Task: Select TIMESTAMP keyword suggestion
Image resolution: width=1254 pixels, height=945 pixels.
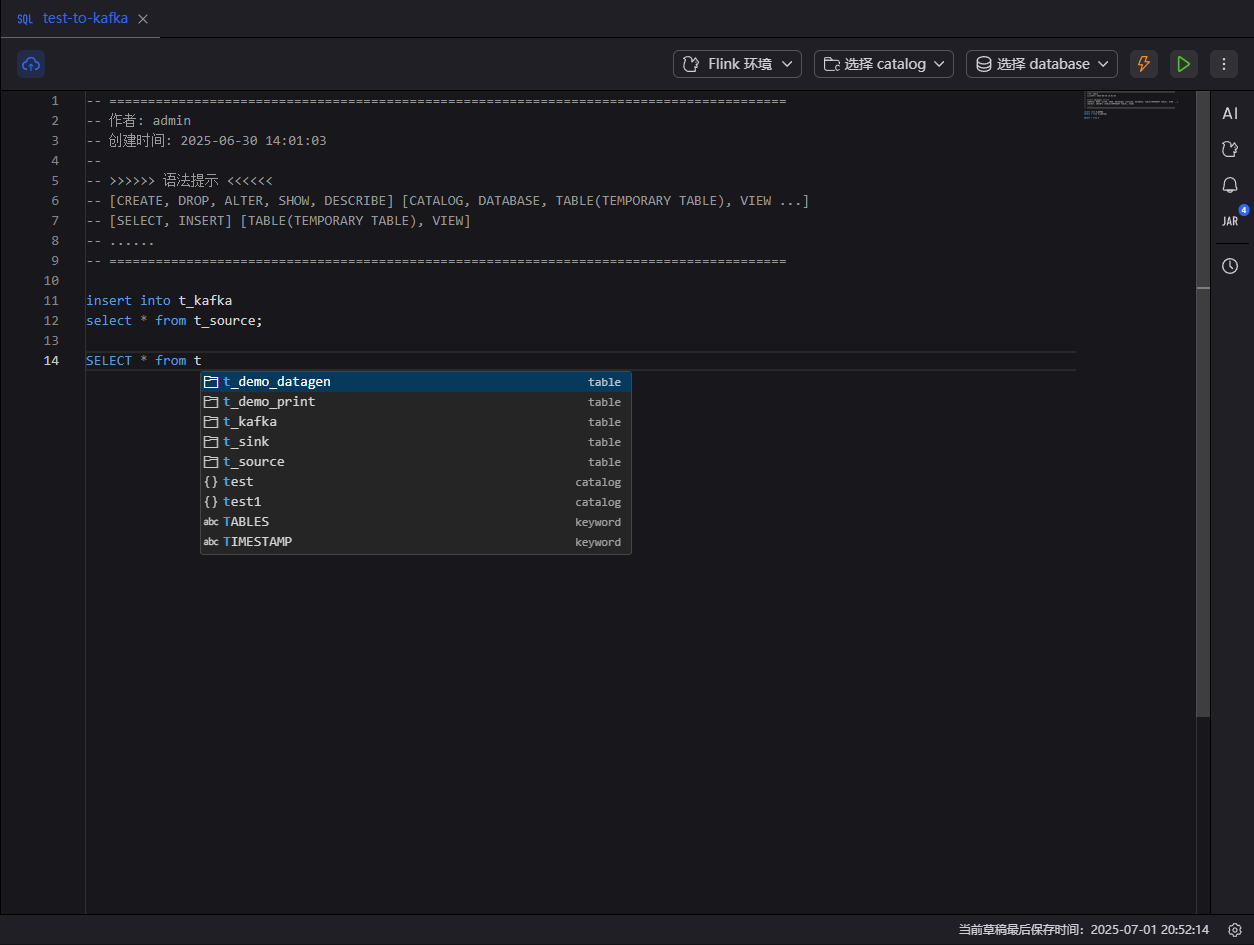Action: point(416,542)
